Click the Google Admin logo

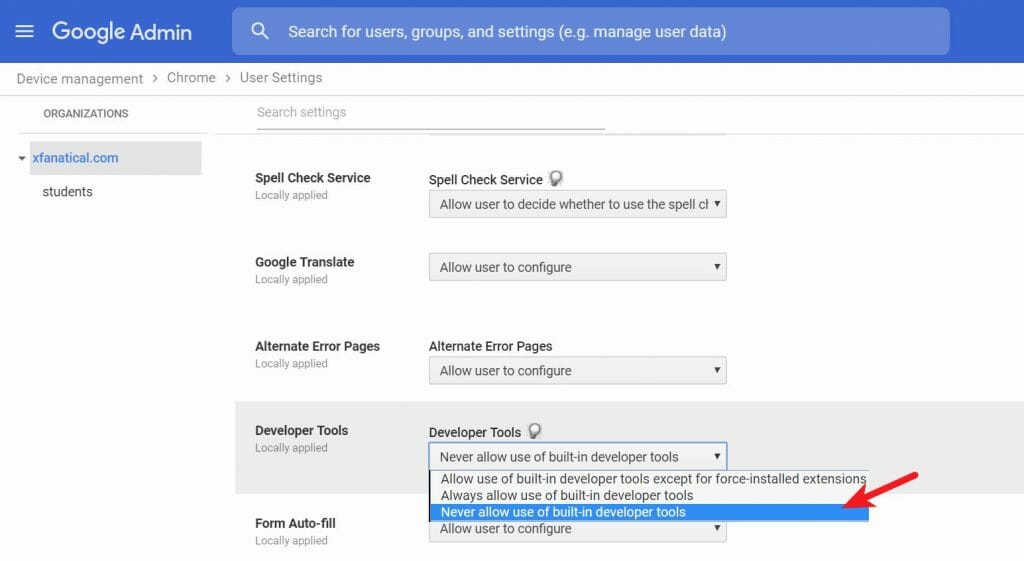coord(122,31)
